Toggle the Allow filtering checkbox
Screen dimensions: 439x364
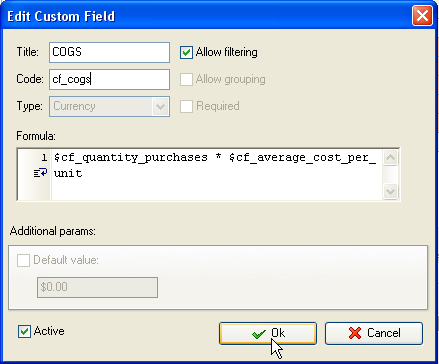(186, 52)
